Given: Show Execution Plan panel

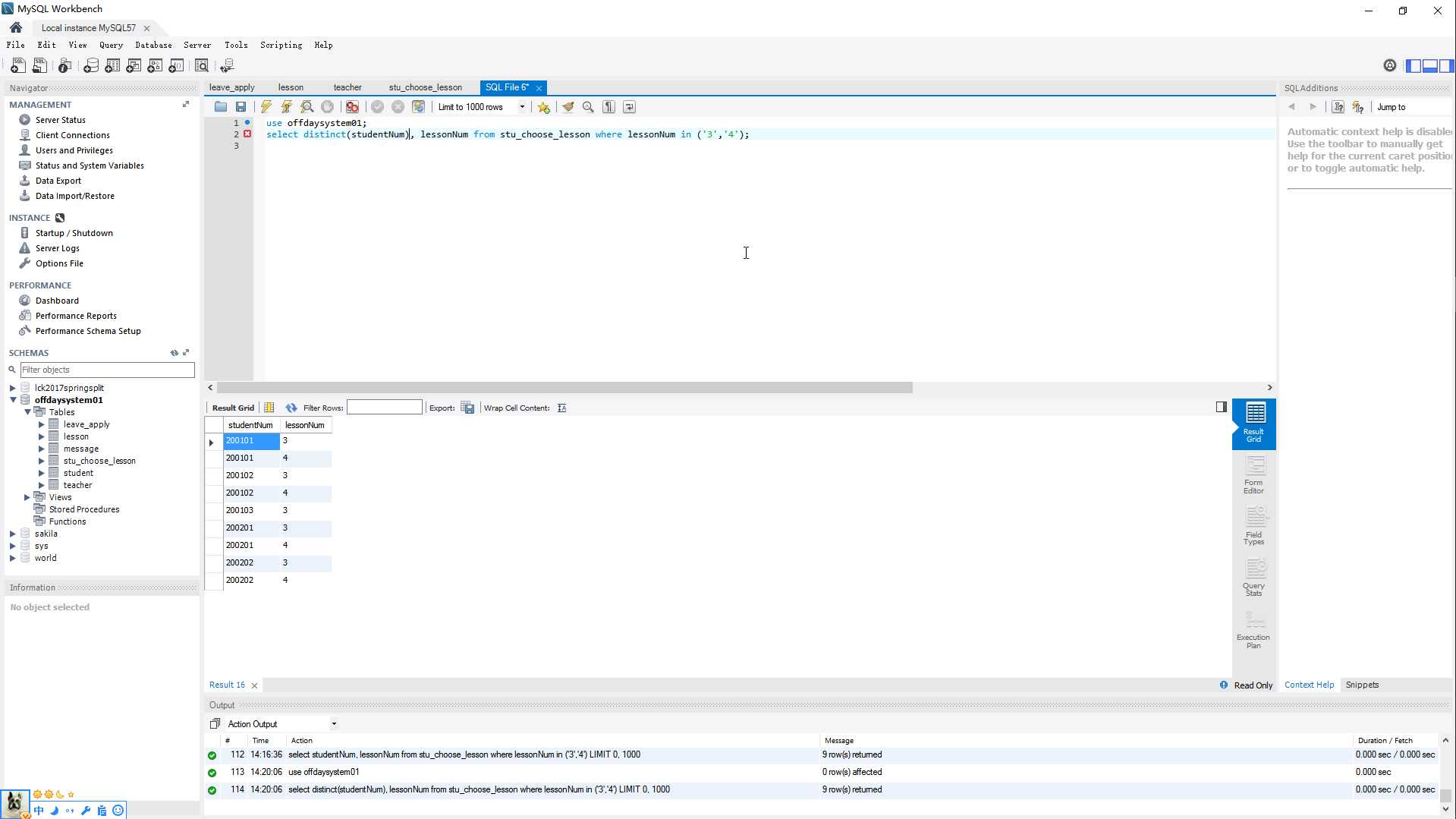Looking at the screenshot, I should [x=1253, y=629].
